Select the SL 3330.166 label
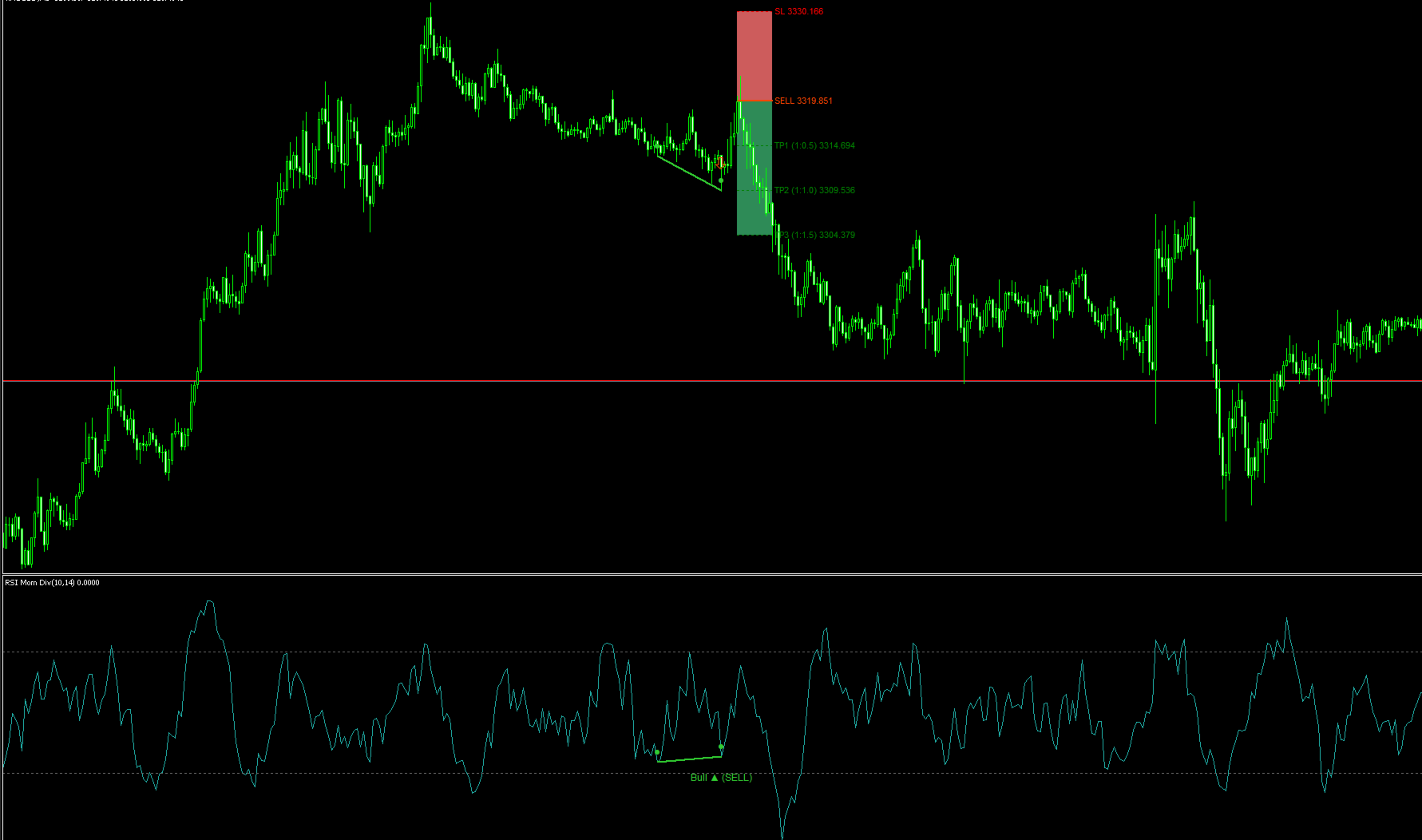 point(799,12)
